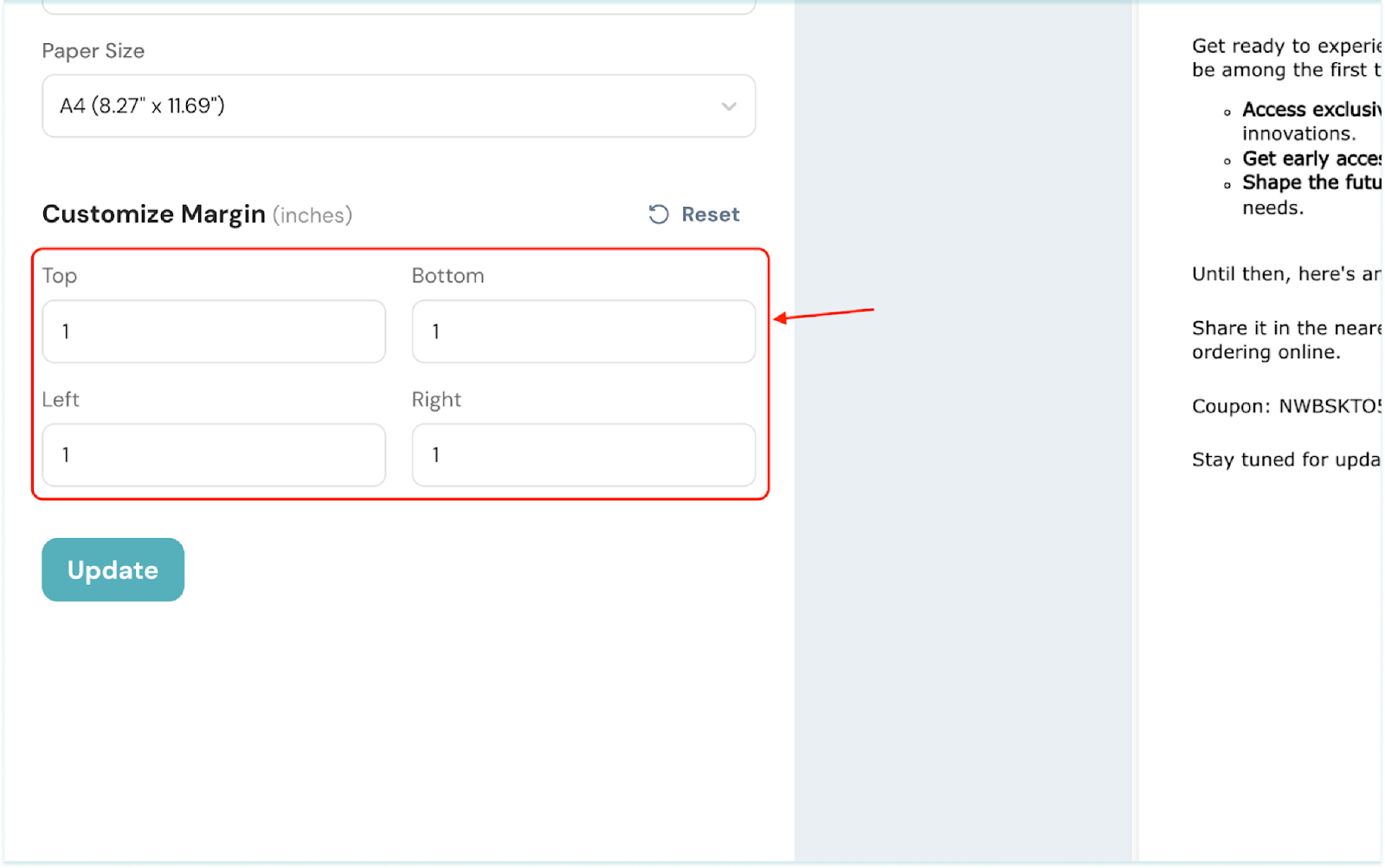Click the Paper Size dropdown chevron
The width and height of the screenshot is (1385, 868).
tap(729, 106)
